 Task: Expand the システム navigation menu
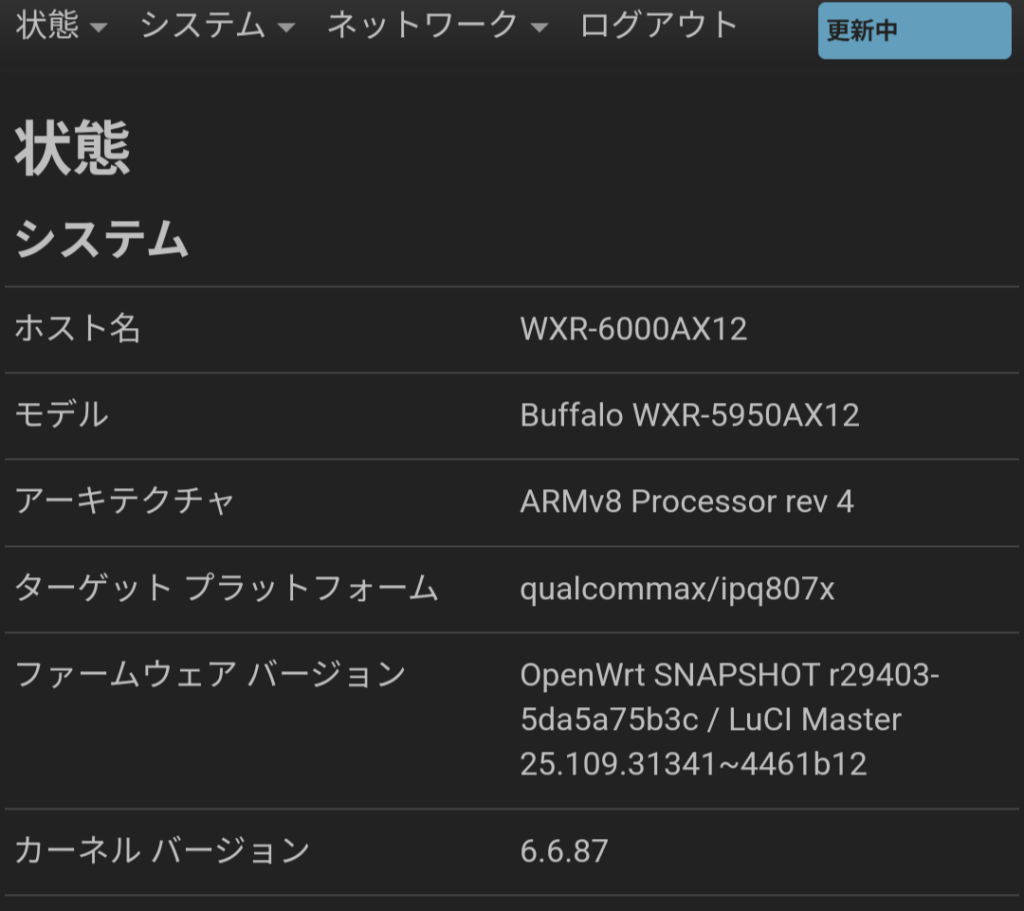[x=217, y=26]
